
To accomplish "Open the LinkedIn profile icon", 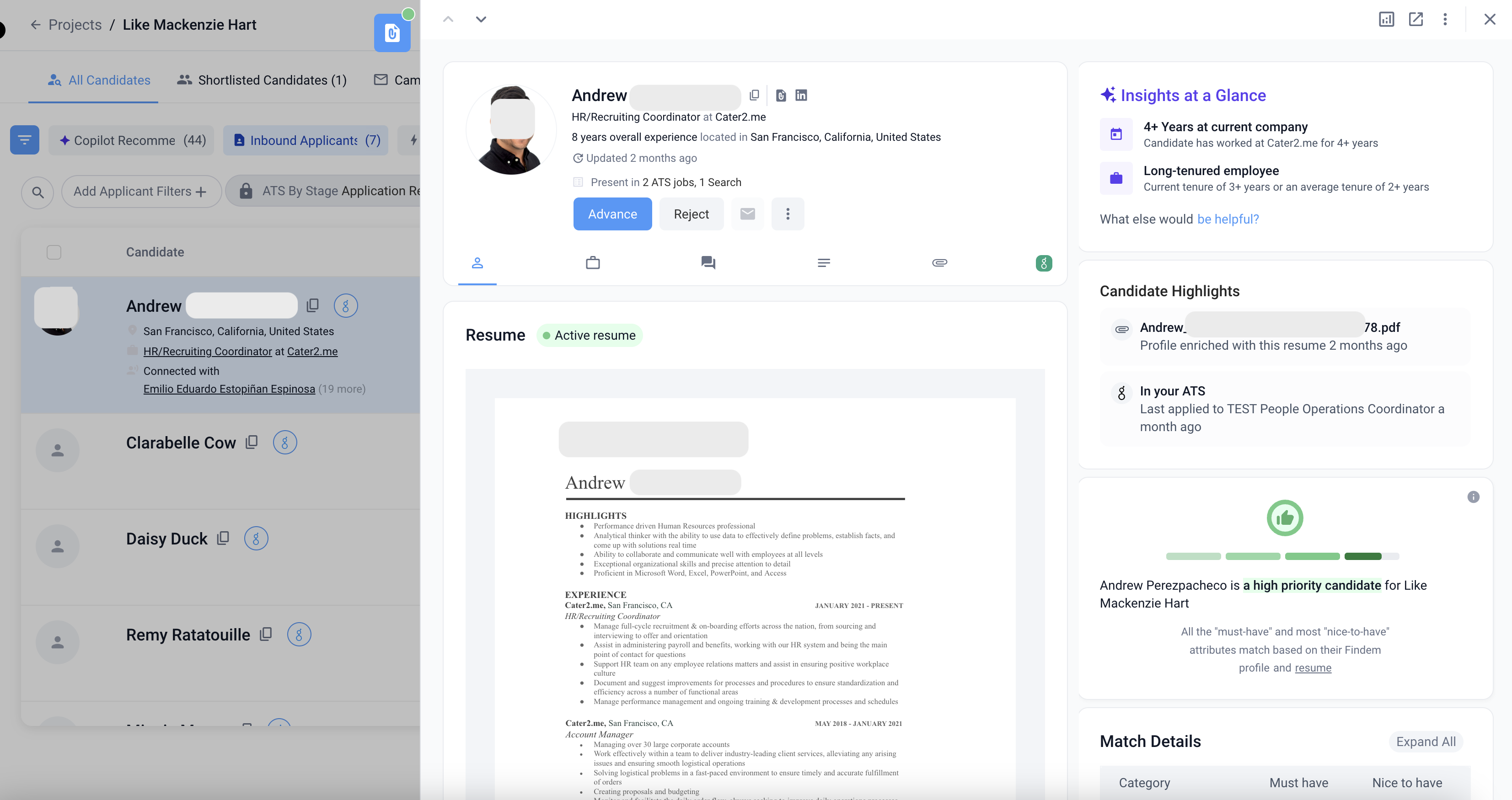I will [801, 95].
